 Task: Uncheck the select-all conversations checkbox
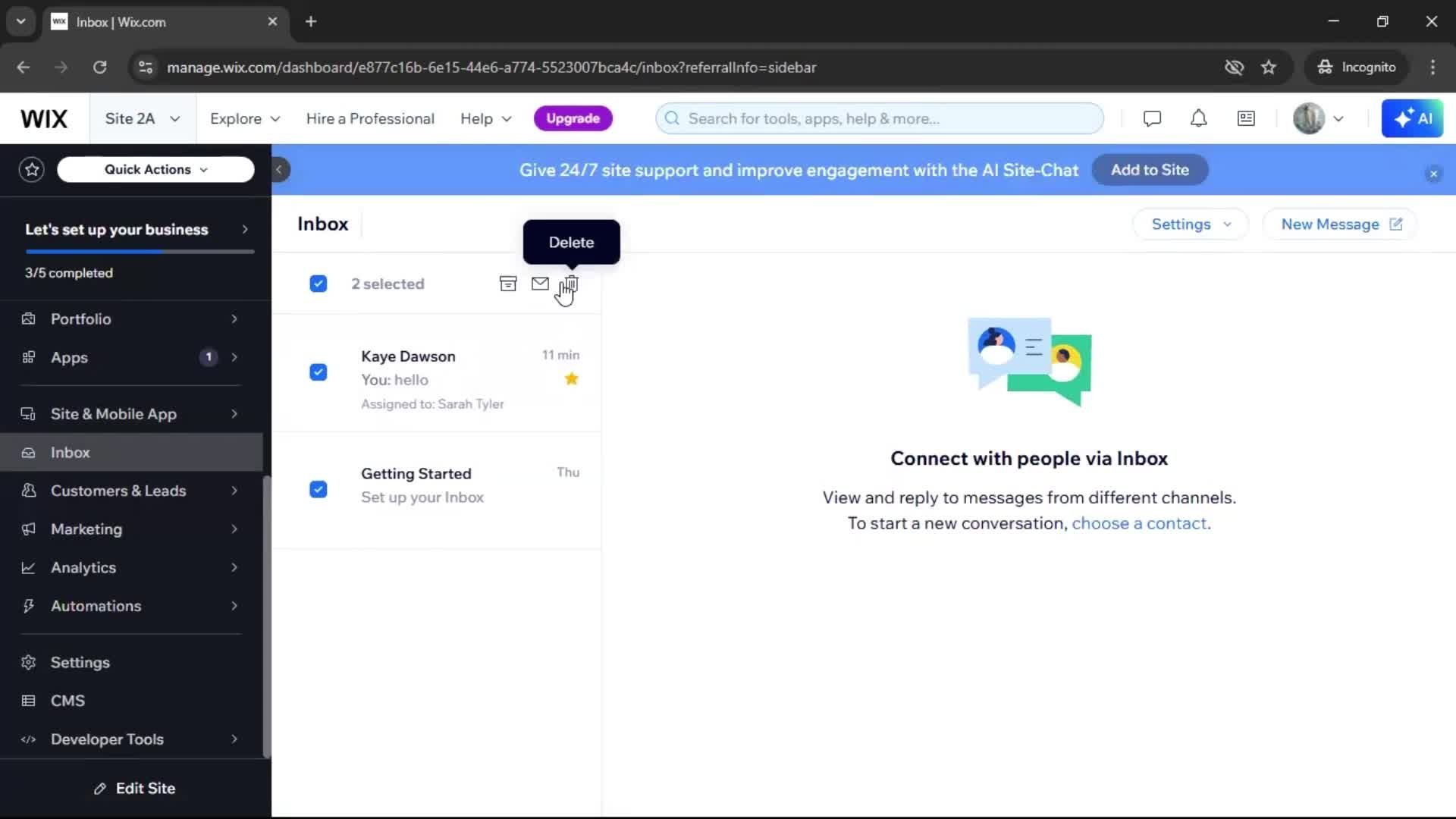coord(318,284)
